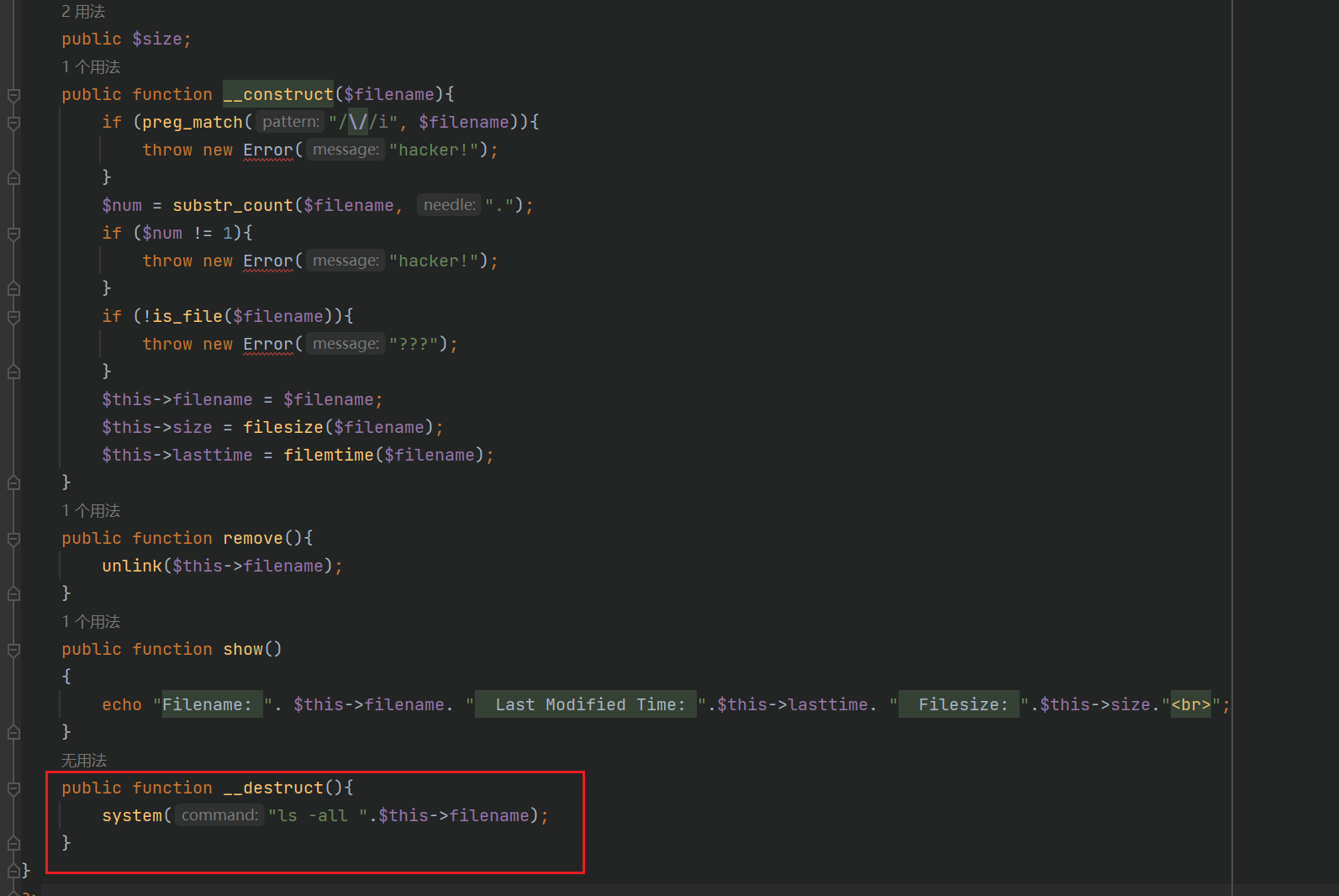Open '1 个用法' hint above show()
Image resolution: width=1339 pixels, height=896 pixels.
point(91,622)
